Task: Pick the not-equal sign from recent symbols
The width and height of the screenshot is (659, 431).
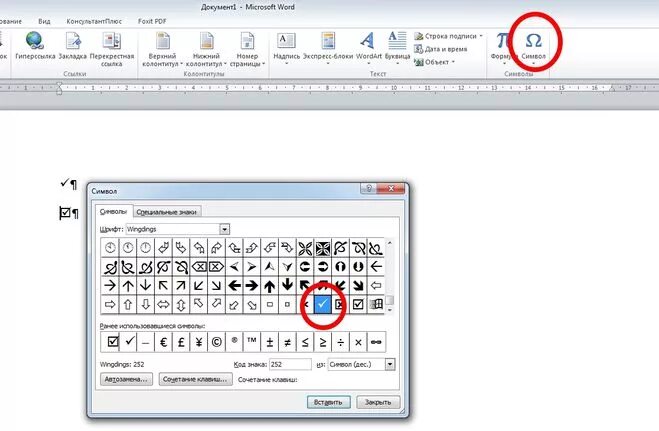Action: click(287, 342)
